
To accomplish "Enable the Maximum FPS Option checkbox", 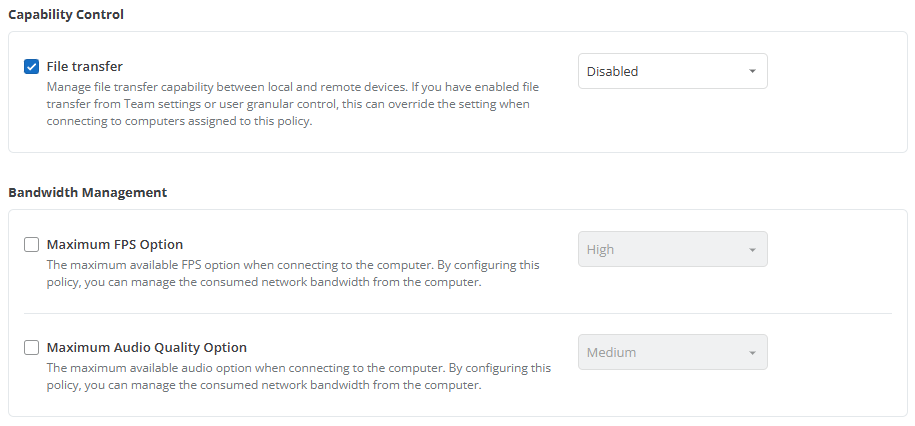I will 32,245.
